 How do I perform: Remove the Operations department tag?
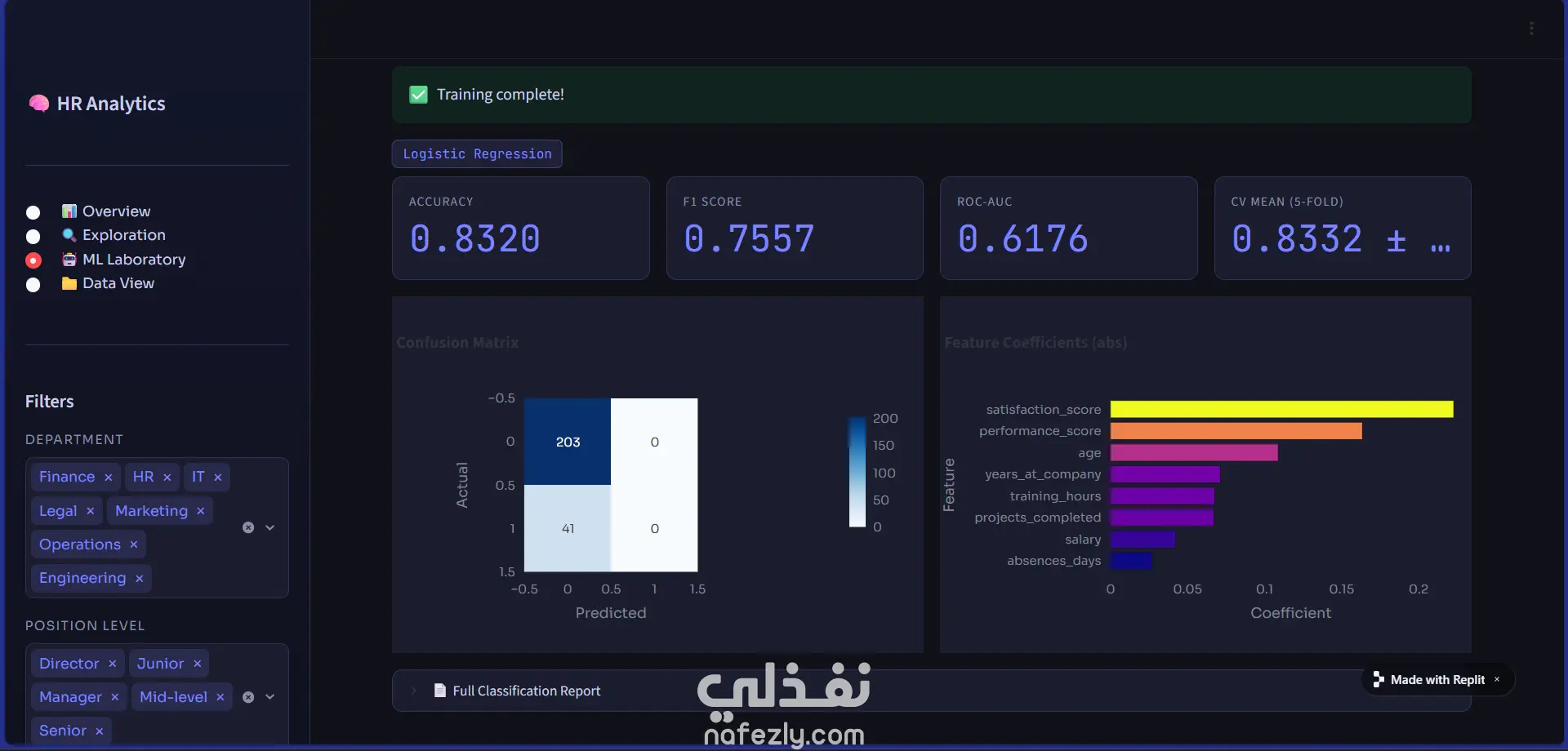click(x=133, y=544)
